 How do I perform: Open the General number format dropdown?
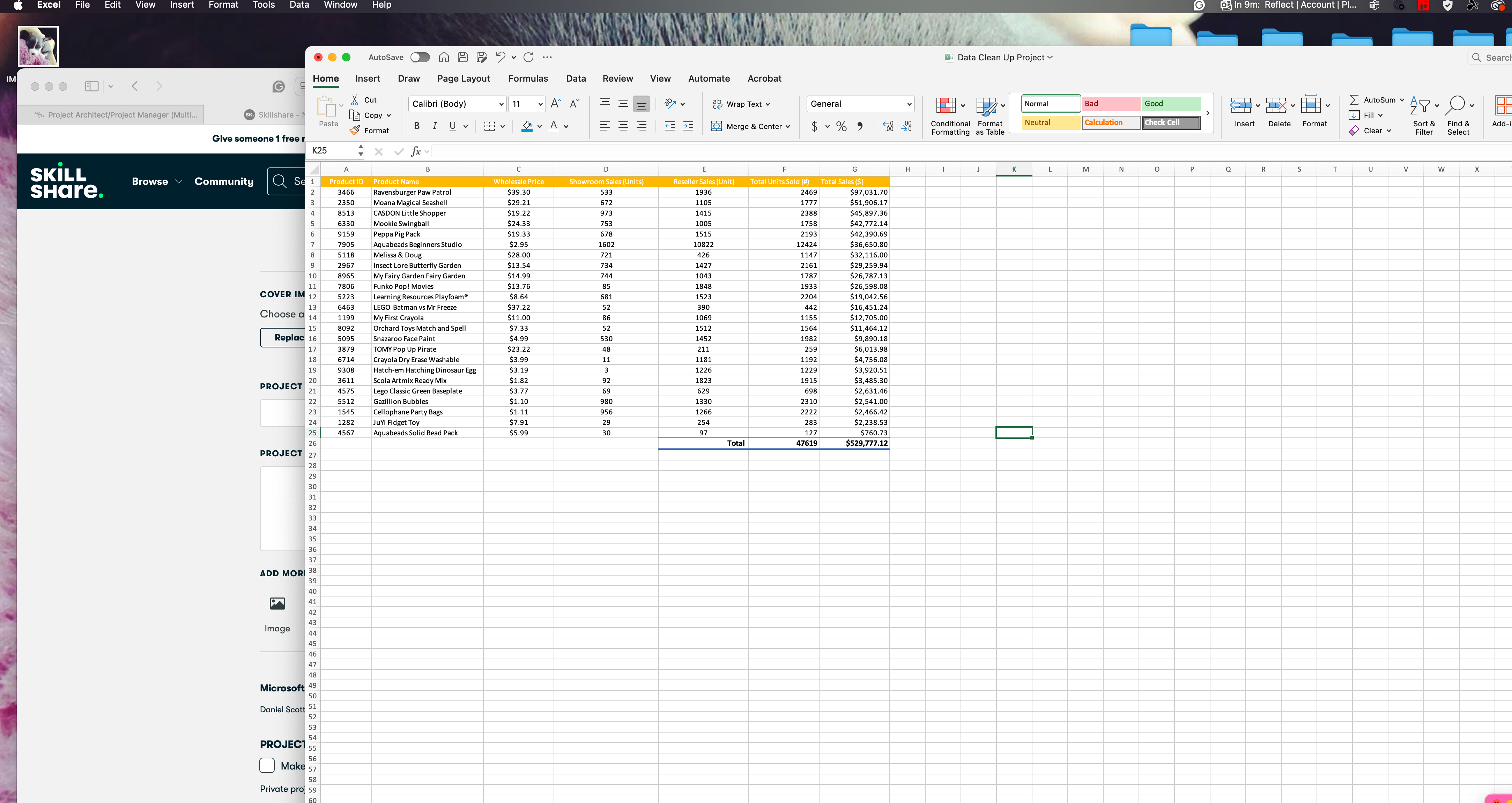(909, 104)
